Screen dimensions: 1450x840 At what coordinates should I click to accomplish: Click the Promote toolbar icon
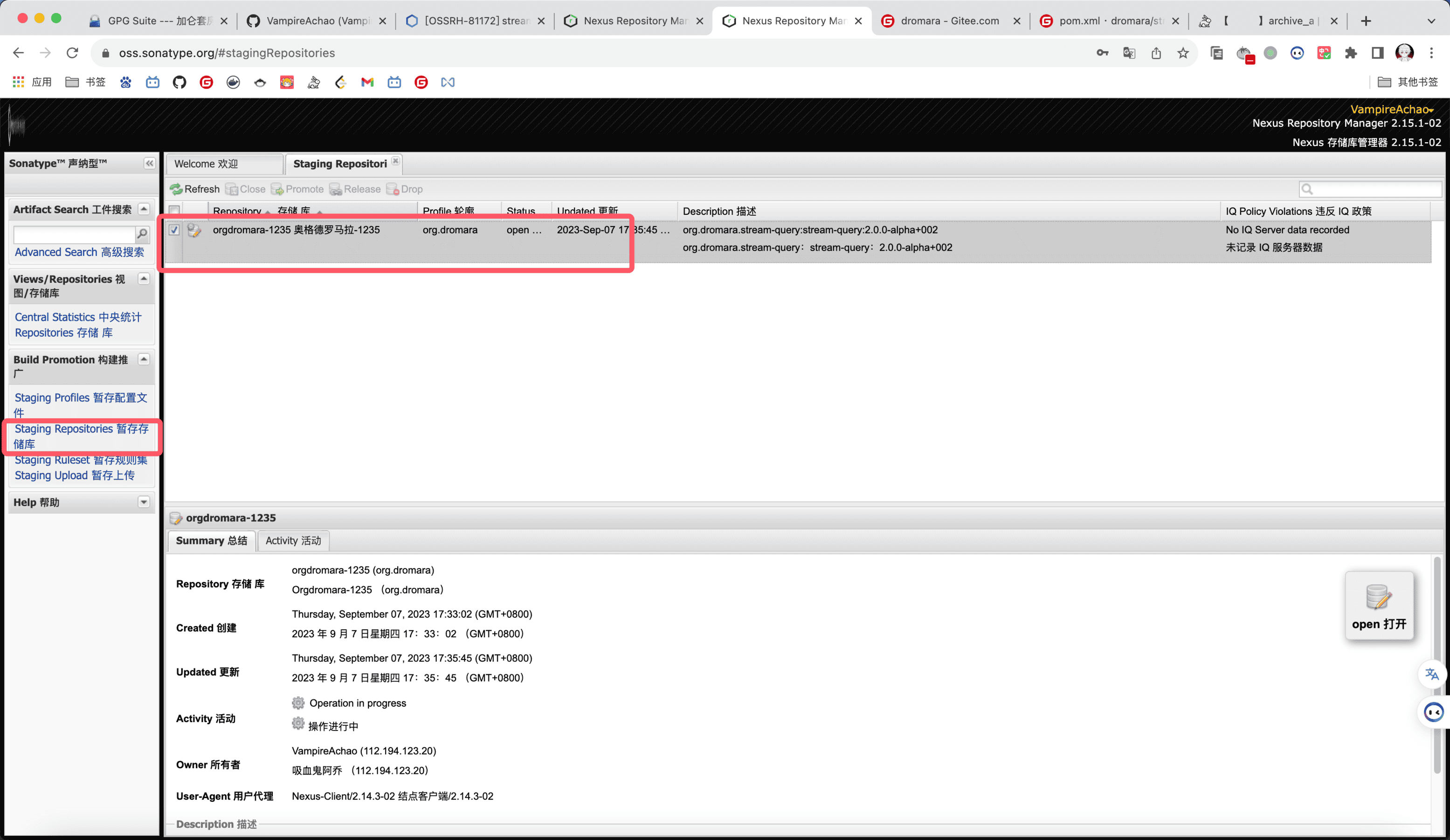pos(277,189)
